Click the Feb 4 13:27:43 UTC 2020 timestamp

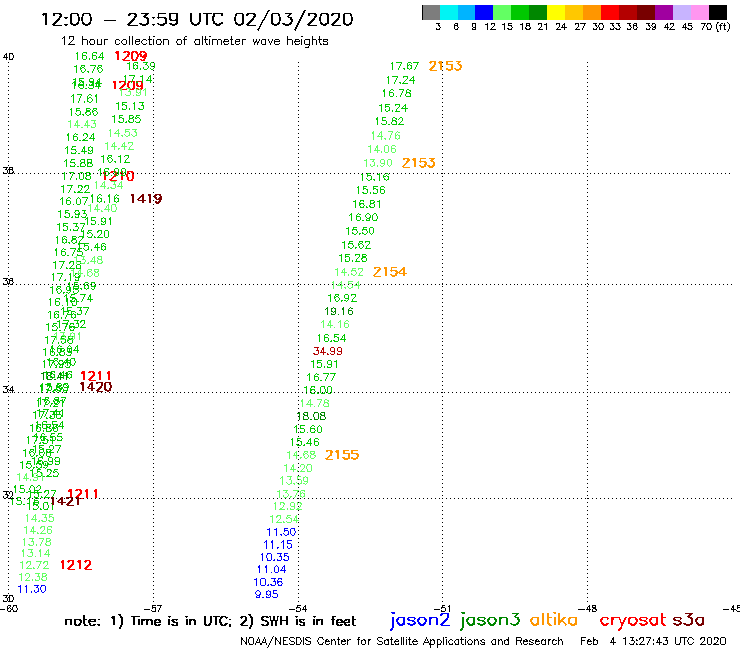(653, 642)
